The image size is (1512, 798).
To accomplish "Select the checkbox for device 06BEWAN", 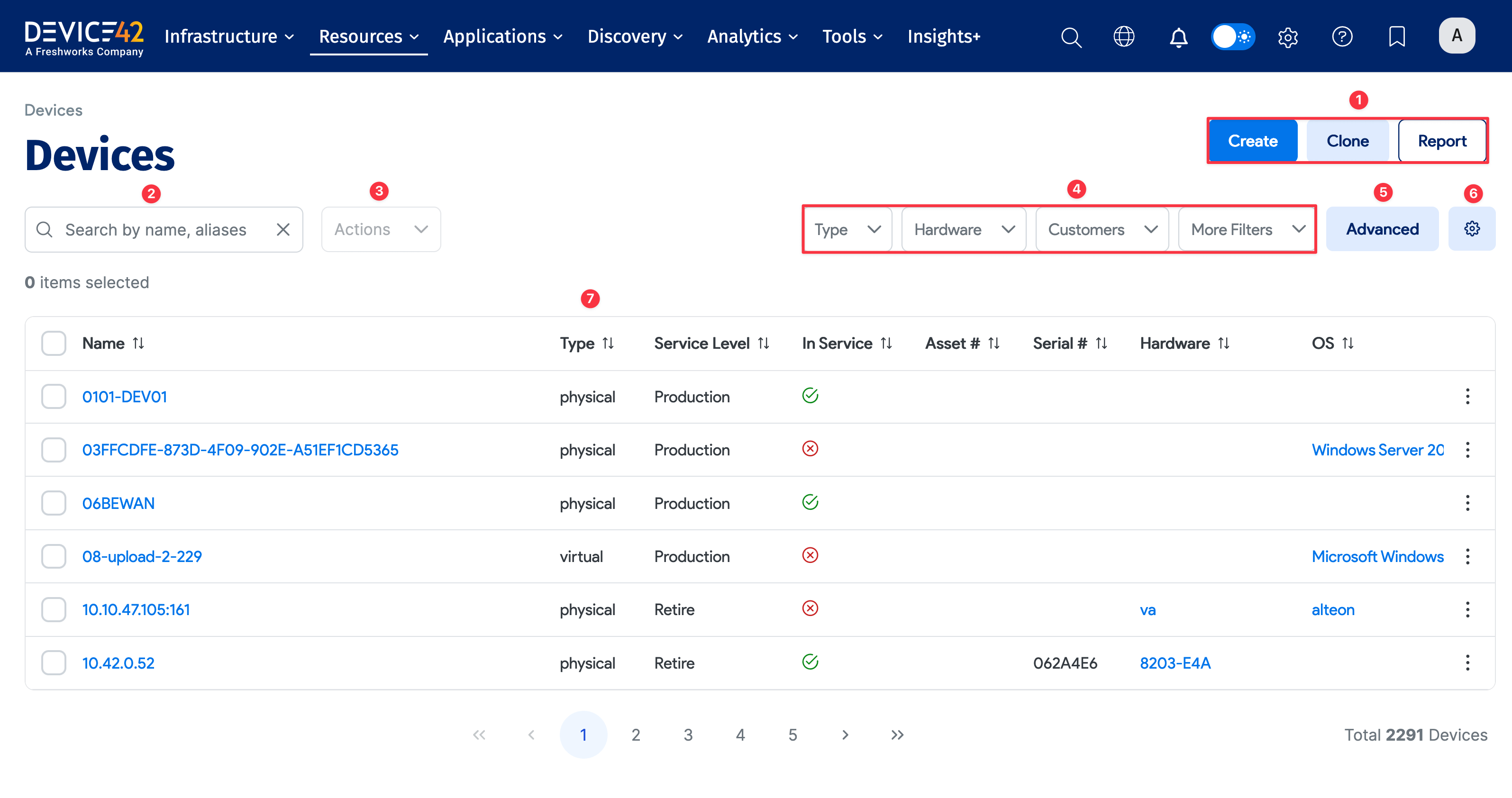I will tap(54, 503).
